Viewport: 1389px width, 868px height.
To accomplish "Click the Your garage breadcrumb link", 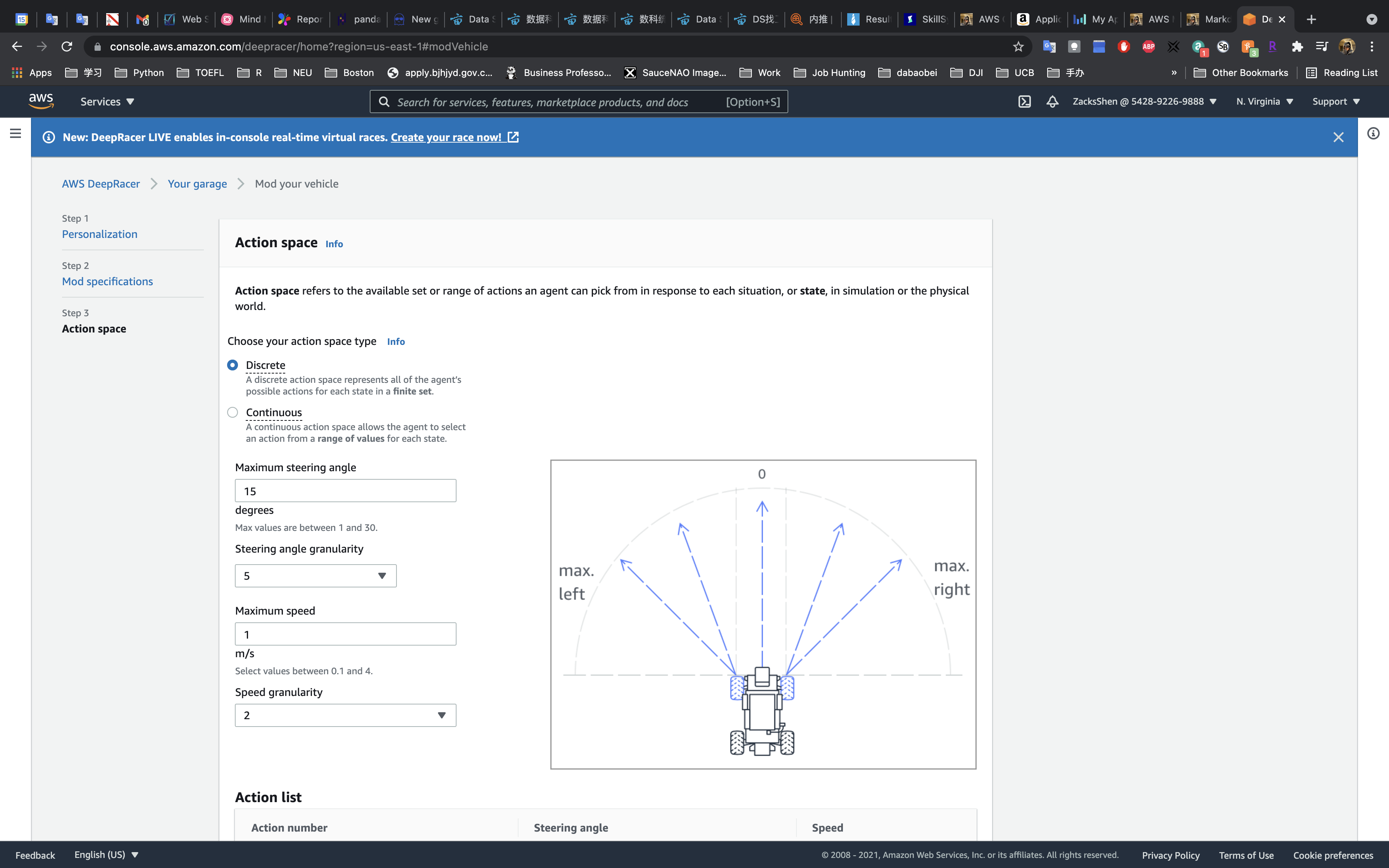I will pos(197,184).
